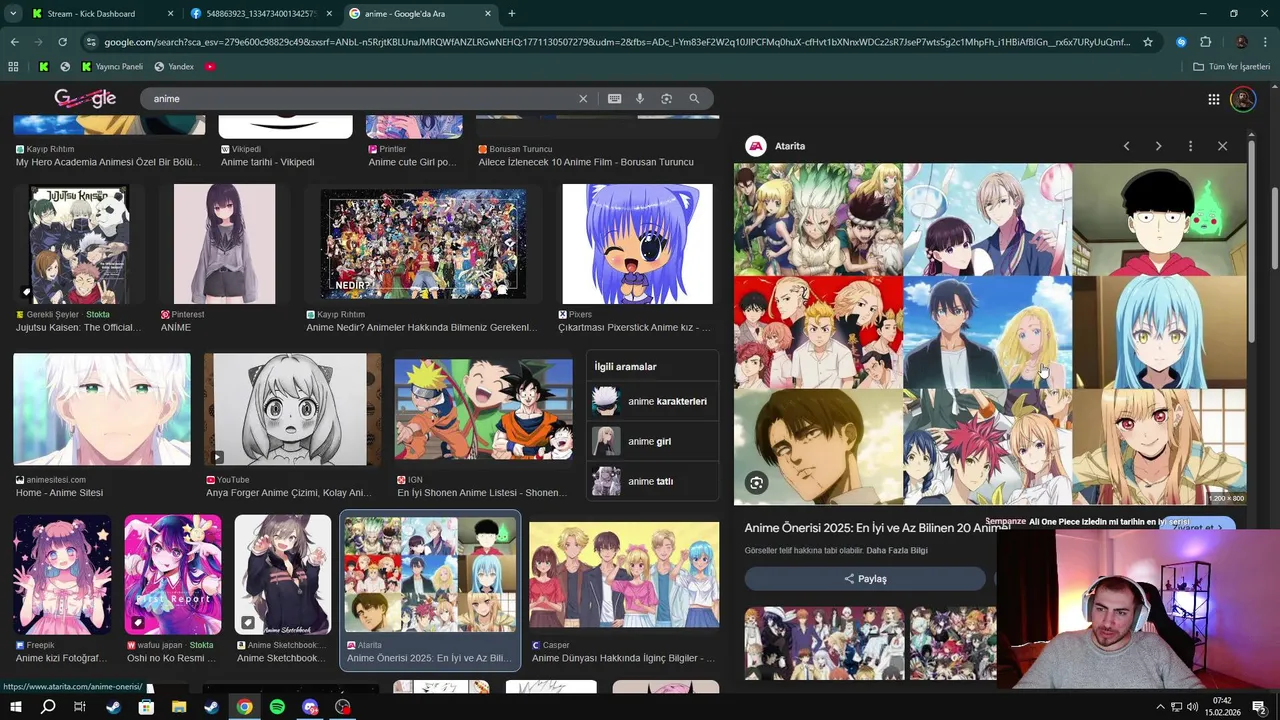Open the Pixers blue-haired chibi image
This screenshot has width=1280, height=720.
pyautogui.click(x=637, y=244)
